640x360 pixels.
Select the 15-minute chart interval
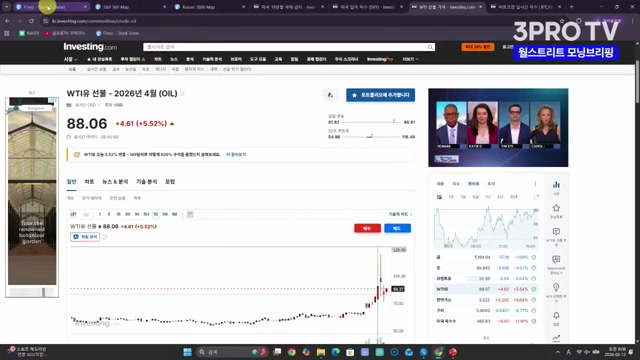pos(118,214)
